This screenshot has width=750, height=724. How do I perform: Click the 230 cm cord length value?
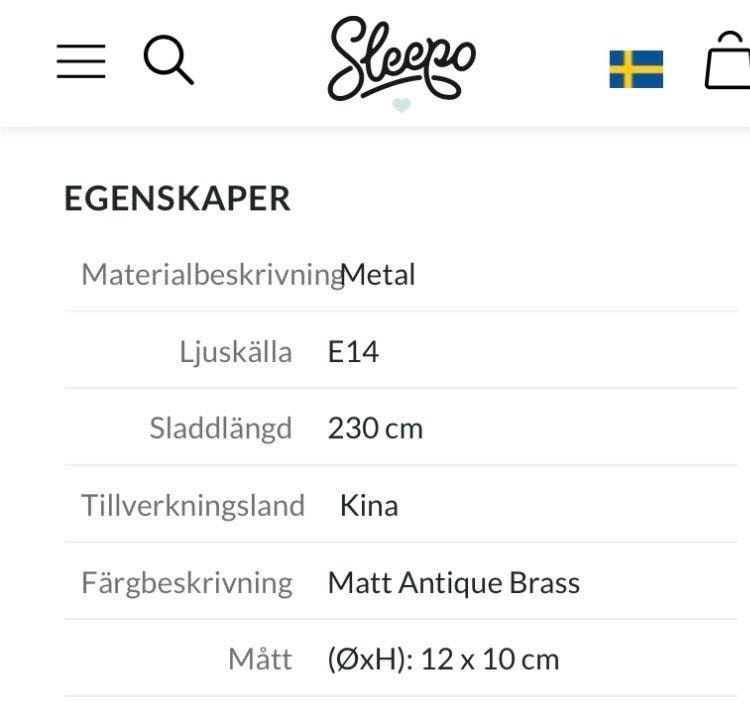pos(375,428)
